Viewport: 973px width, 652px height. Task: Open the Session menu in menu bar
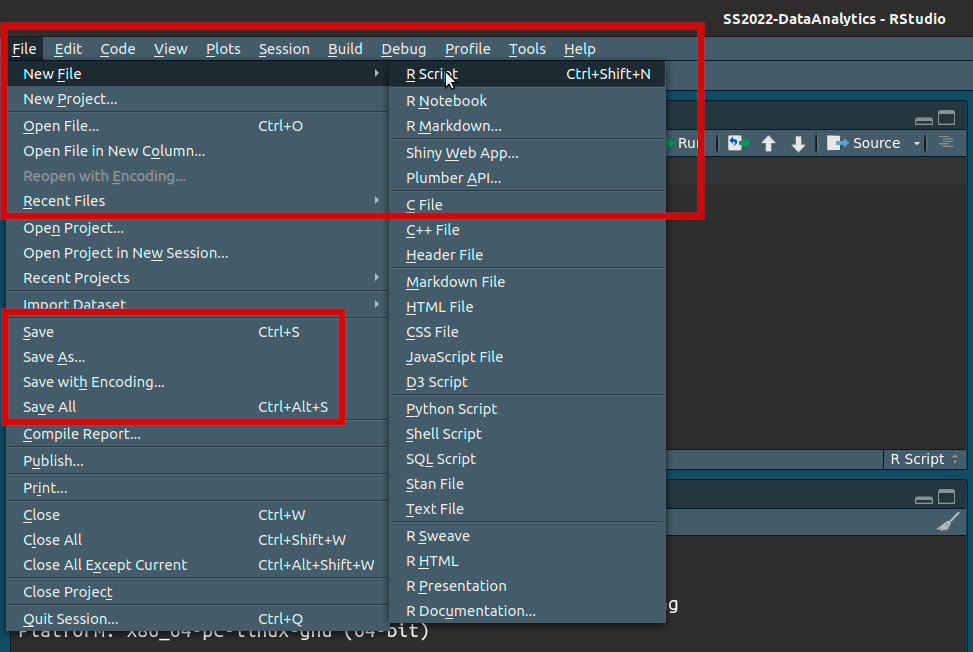(284, 48)
